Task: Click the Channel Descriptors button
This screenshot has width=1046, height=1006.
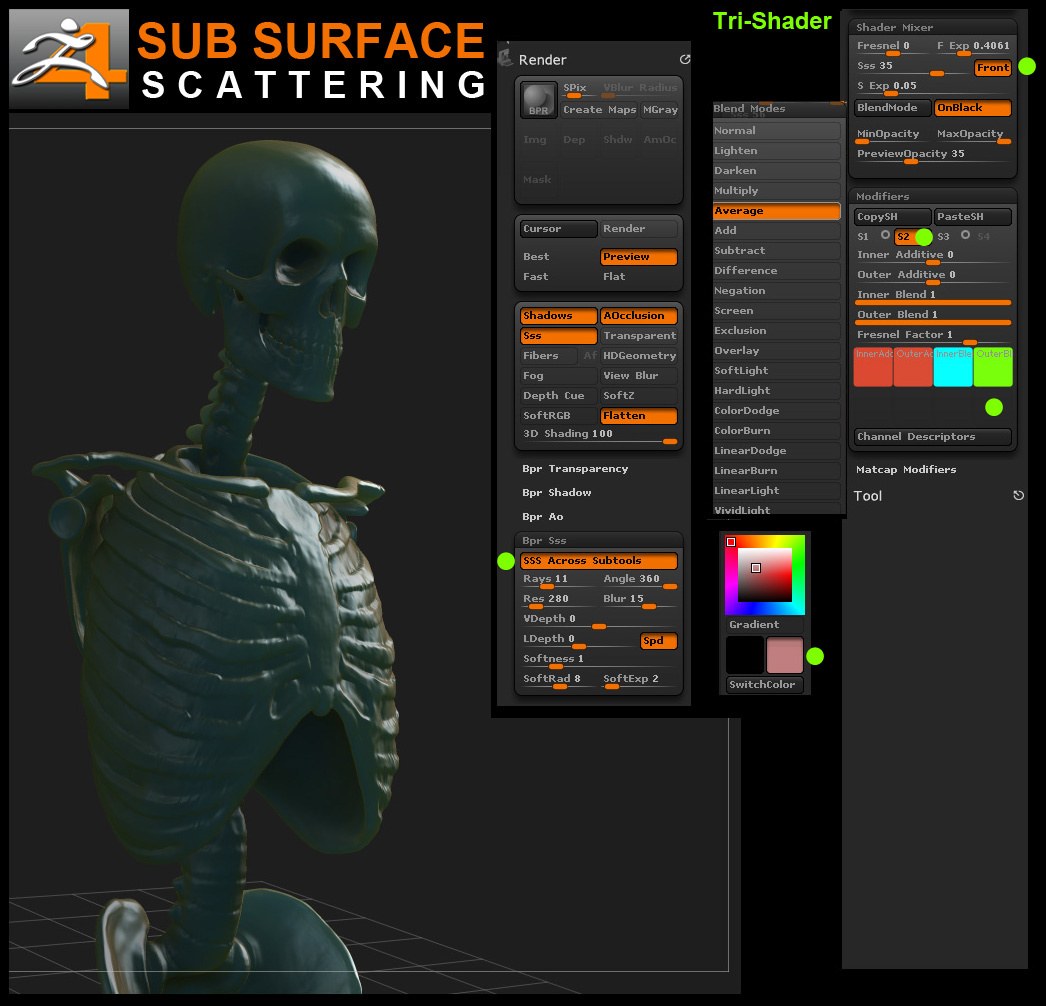Action: (933, 437)
